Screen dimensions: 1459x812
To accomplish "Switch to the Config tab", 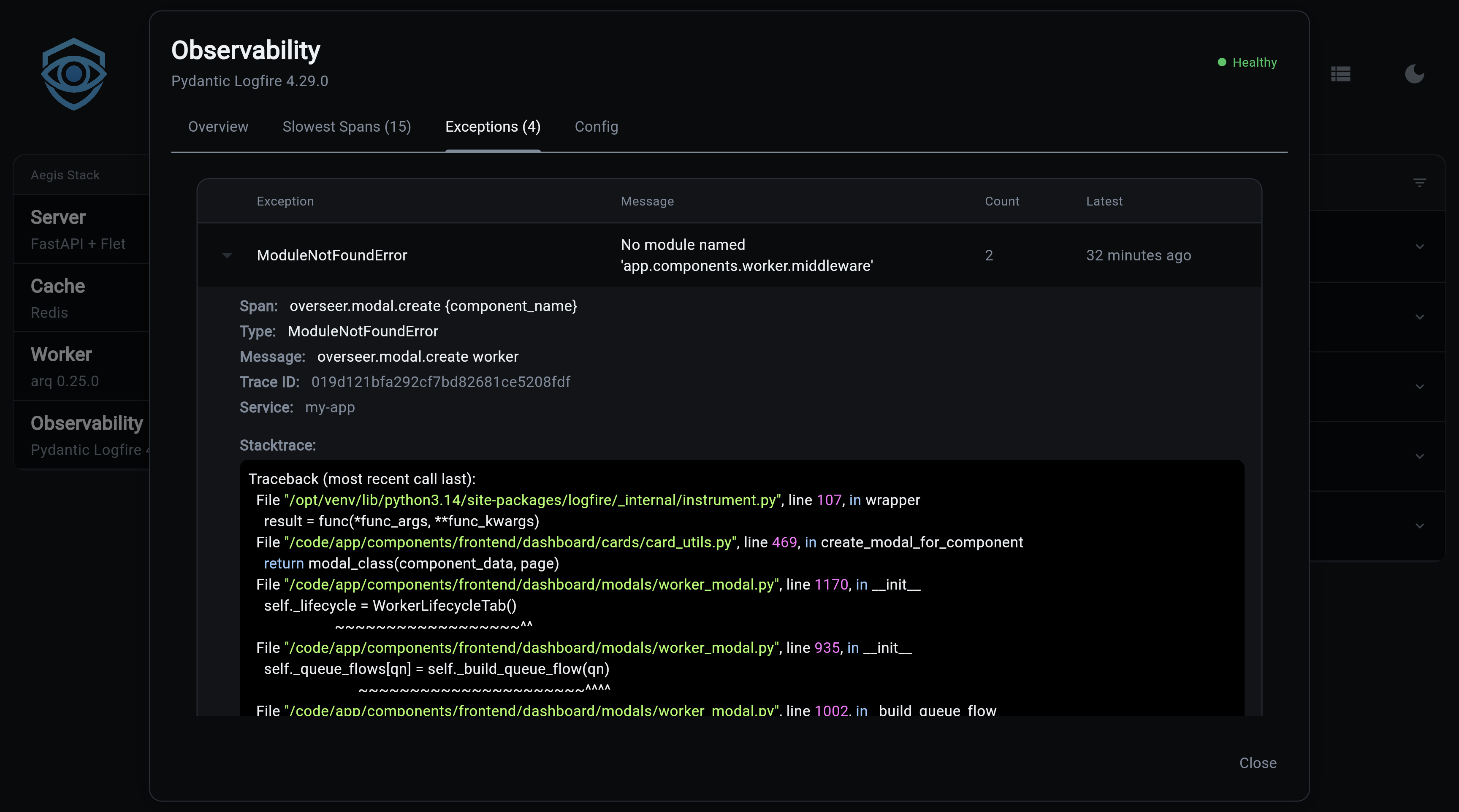I will click(x=597, y=127).
